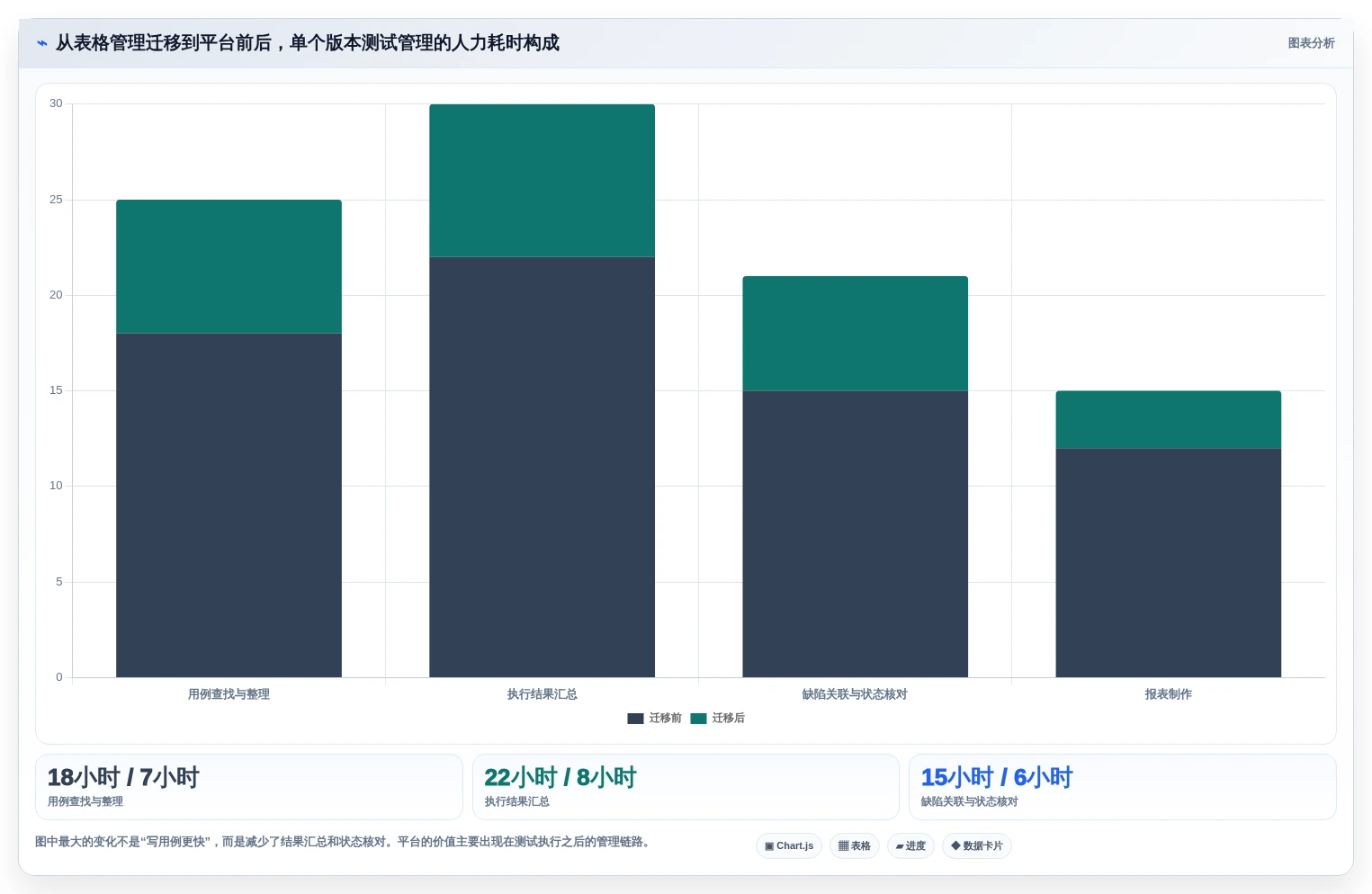The height and width of the screenshot is (894, 1372).
Task: Click dark bar segment for 缺陷关联与状态核对
Action: pos(855,534)
